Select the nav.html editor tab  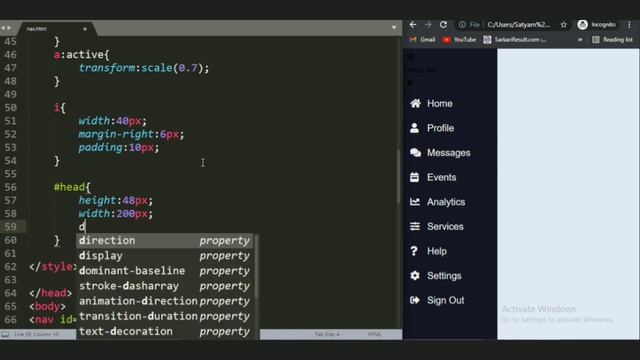pyautogui.click(x=56, y=29)
